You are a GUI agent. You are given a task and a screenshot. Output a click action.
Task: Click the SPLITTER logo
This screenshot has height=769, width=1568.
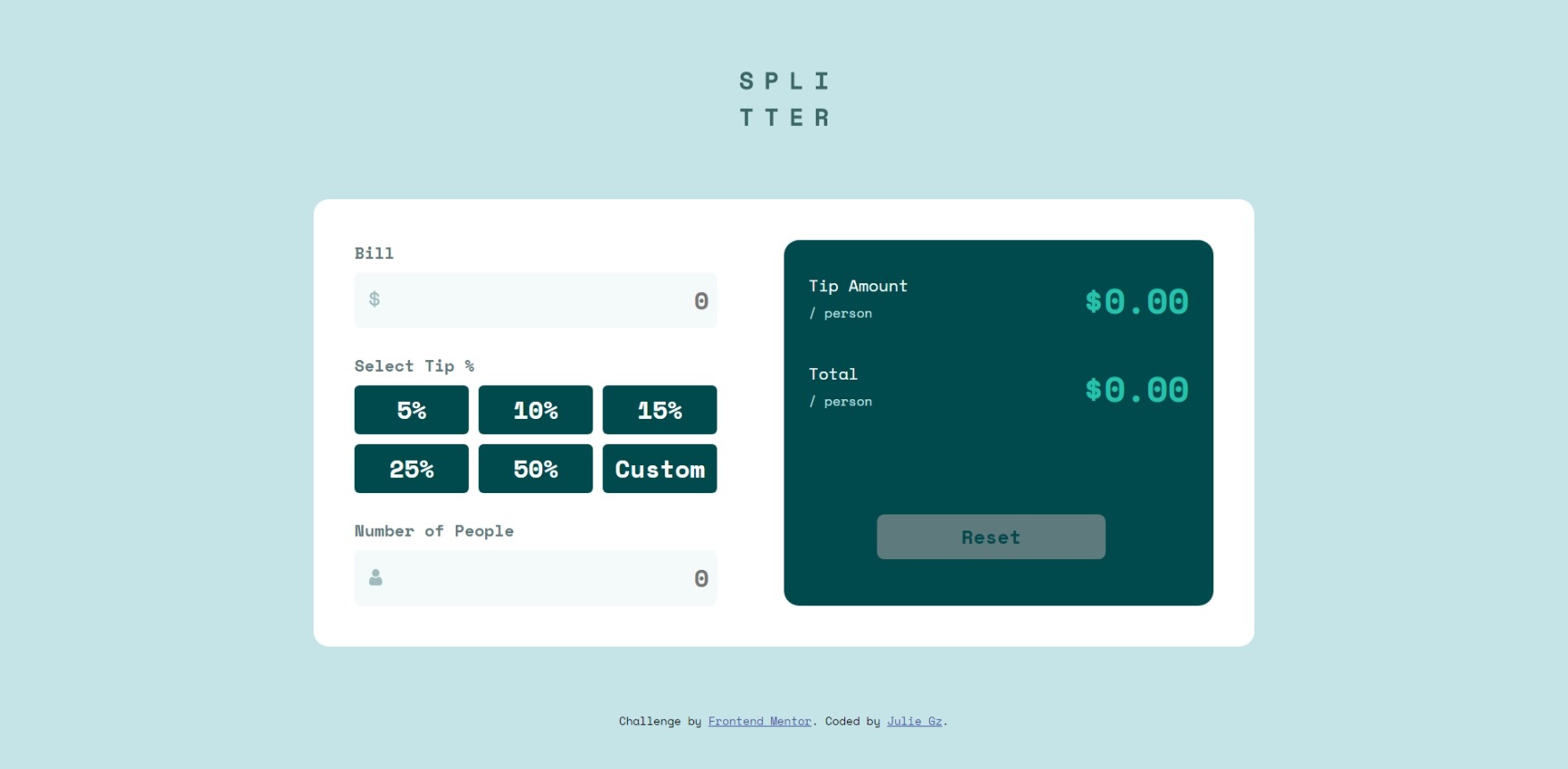pos(784,99)
